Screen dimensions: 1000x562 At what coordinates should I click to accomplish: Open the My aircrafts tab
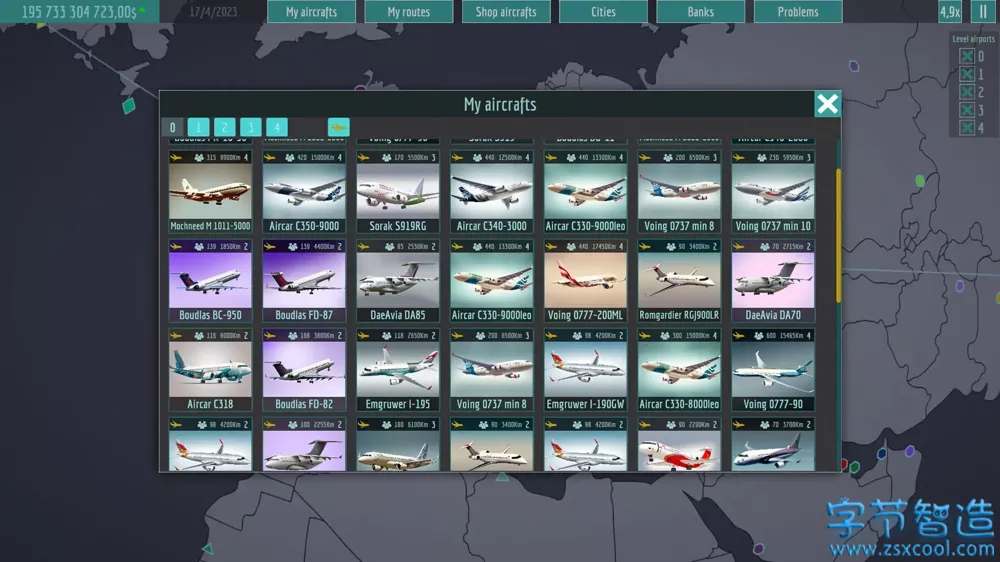tap(311, 11)
